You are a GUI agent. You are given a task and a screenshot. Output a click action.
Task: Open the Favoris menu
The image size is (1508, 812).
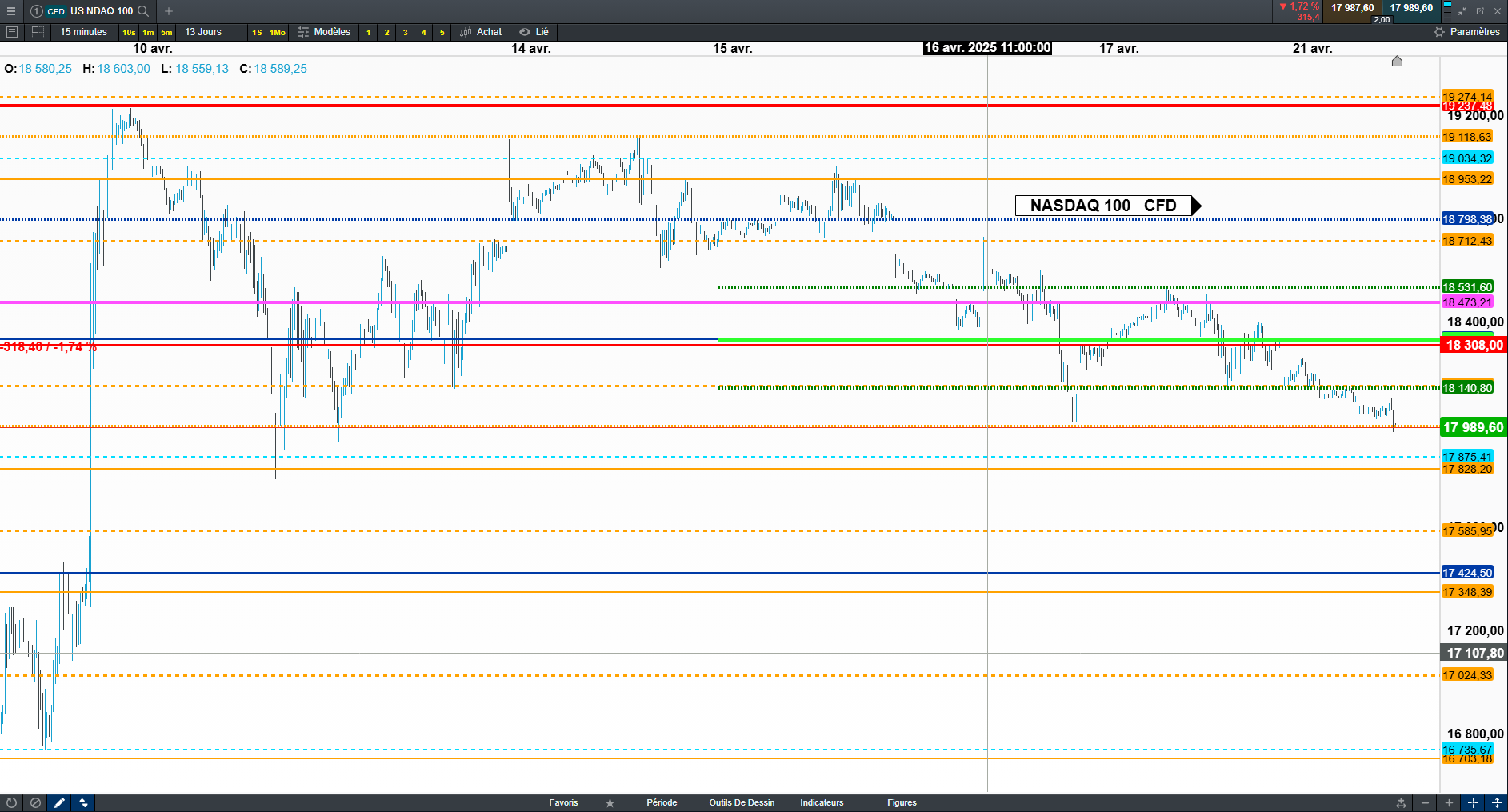point(563,802)
